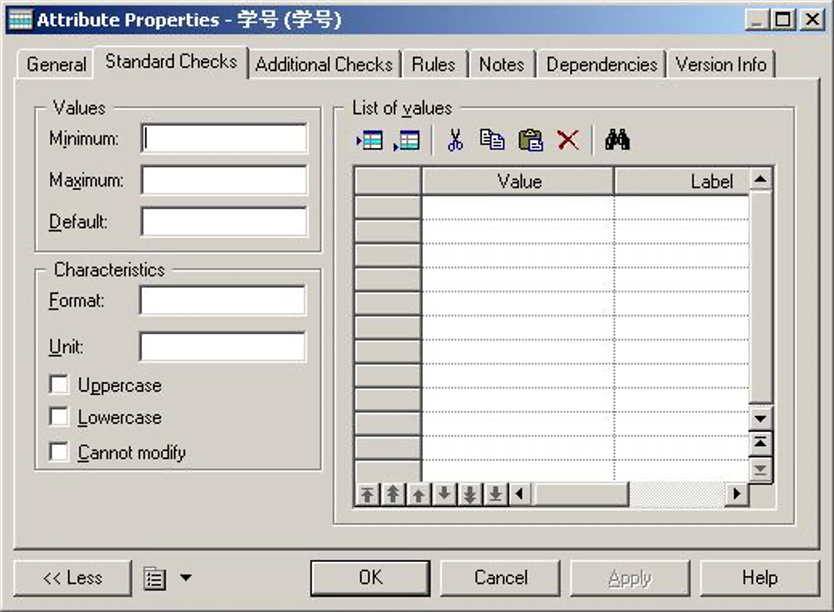Click the << Less button
The width and height of the screenshot is (834, 612).
[x=72, y=578]
